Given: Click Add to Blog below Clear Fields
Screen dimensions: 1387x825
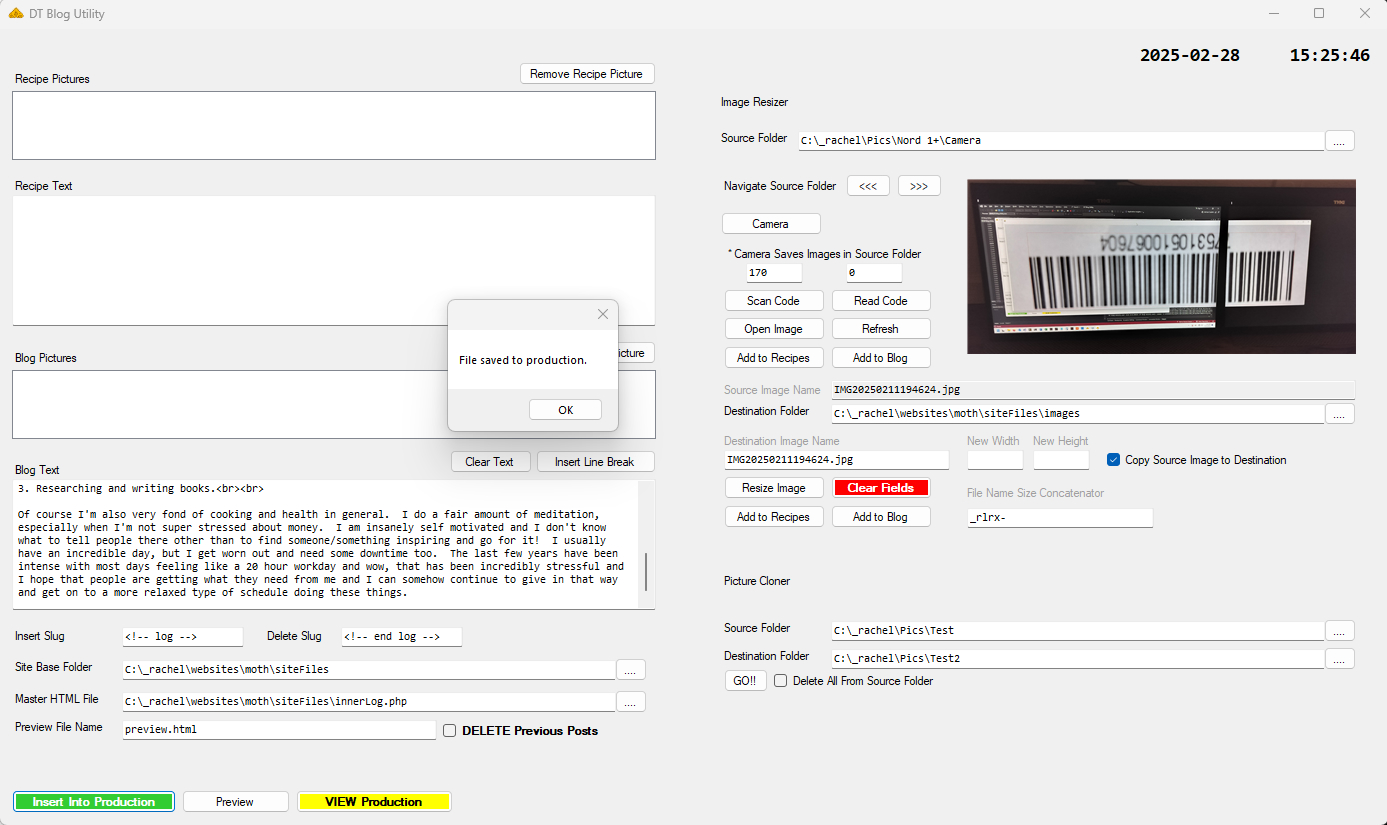Looking at the screenshot, I should tap(881, 517).
